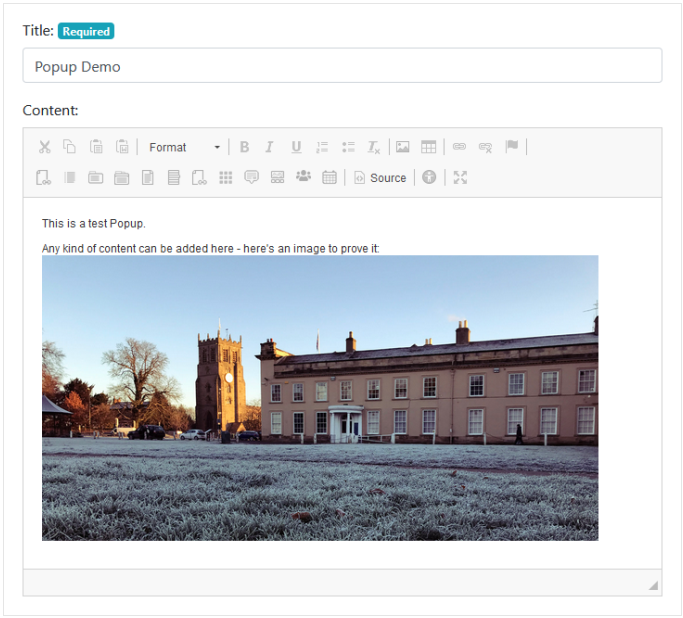Image resolution: width=683 pixels, height=618 pixels.
Task: Open the Format dropdown
Action: [x=184, y=147]
